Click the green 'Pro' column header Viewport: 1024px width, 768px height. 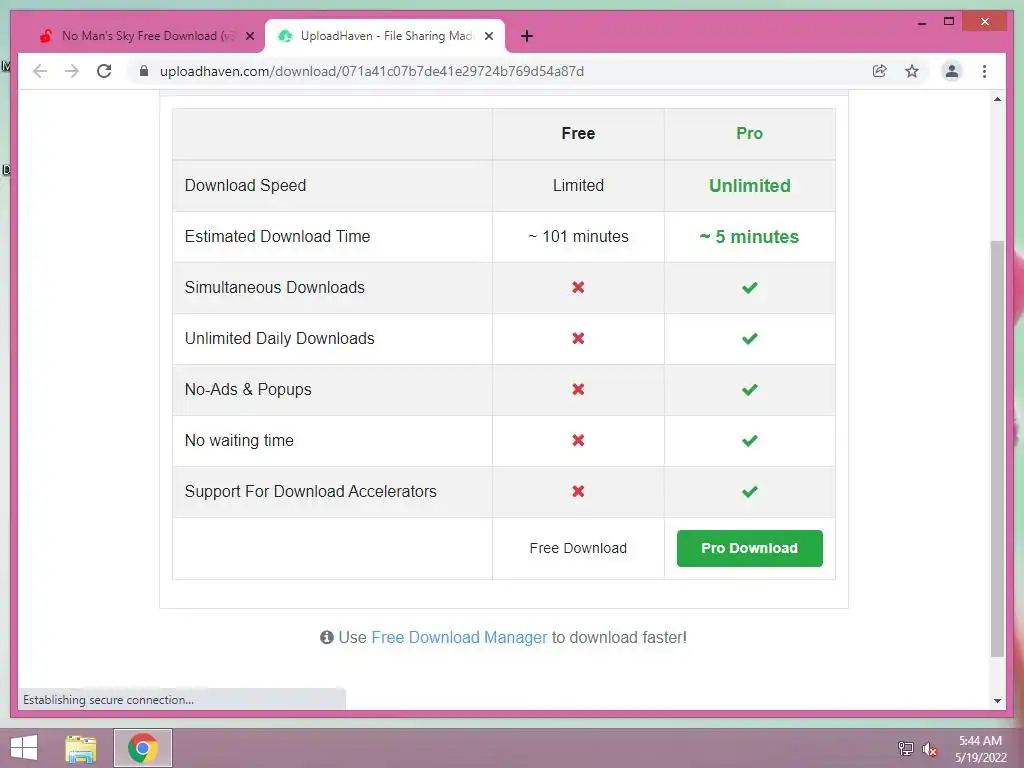(x=750, y=133)
